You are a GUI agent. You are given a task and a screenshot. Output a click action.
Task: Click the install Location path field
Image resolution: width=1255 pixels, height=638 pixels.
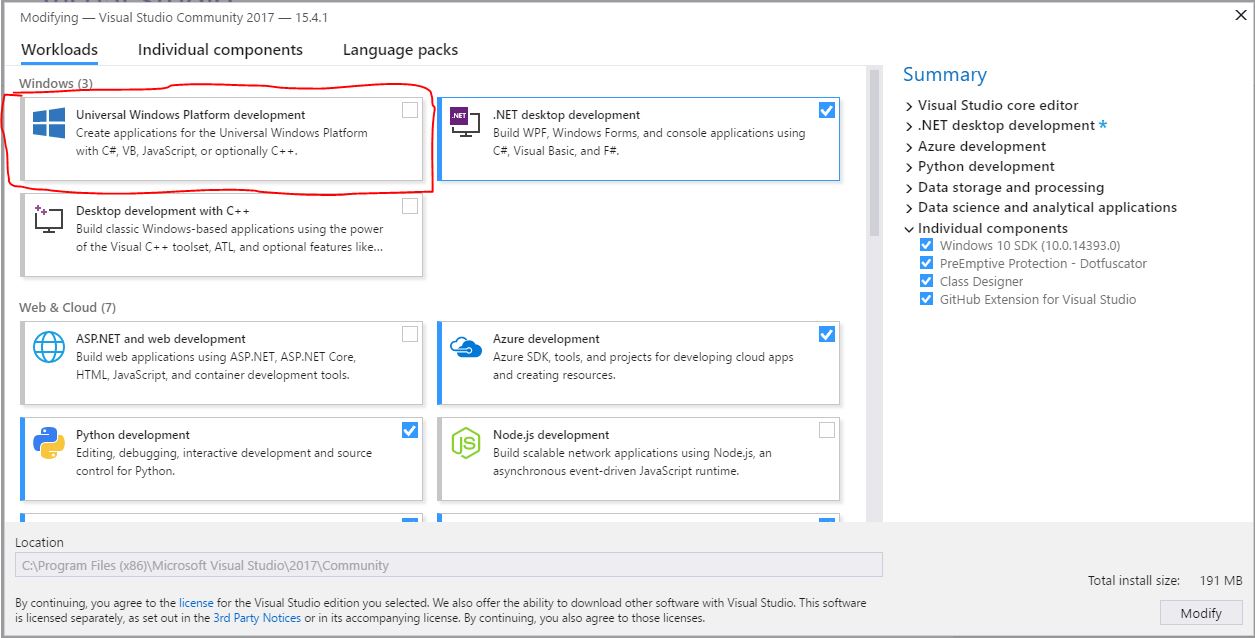[x=449, y=565]
